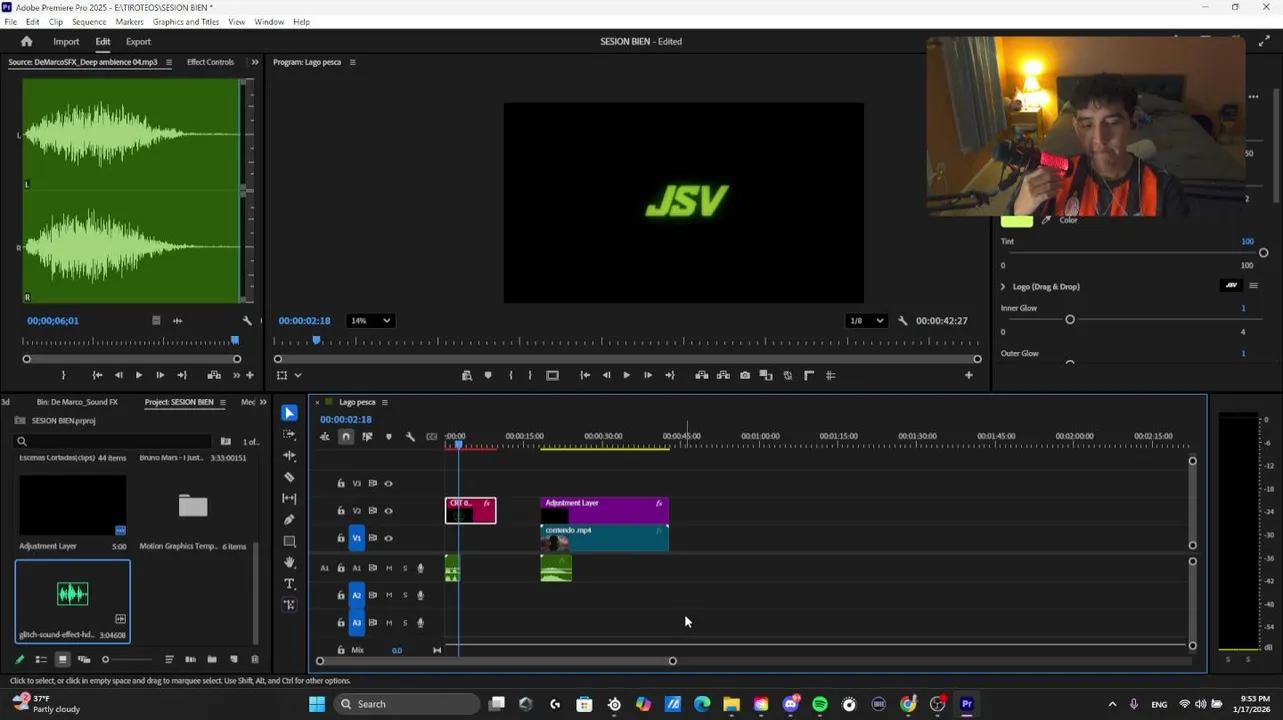Switch to the Effect Controls tab

coord(210,62)
